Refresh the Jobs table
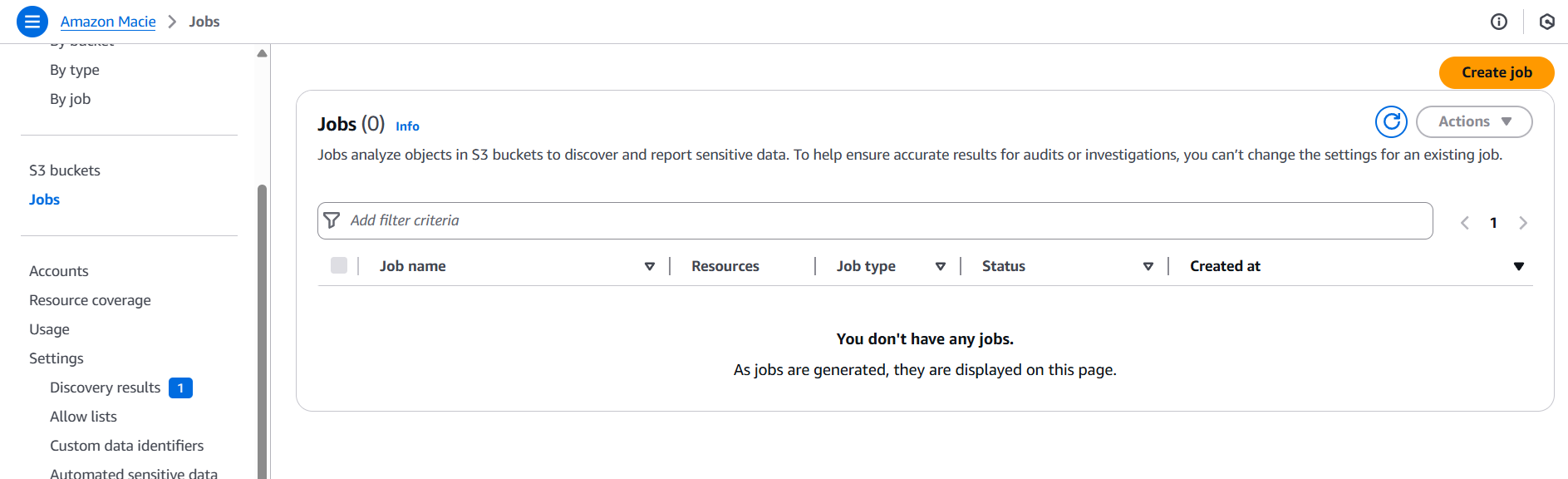 1391,121
